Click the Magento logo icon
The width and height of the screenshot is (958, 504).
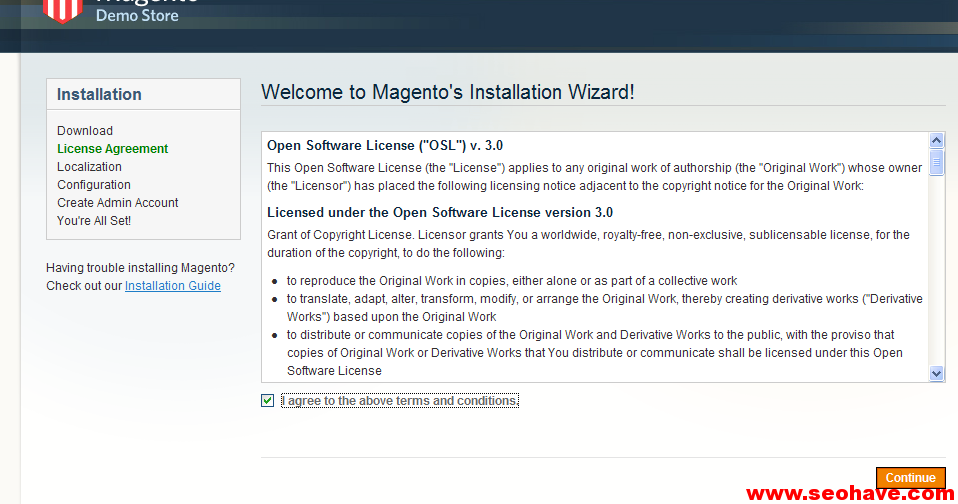(x=63, y=11)
